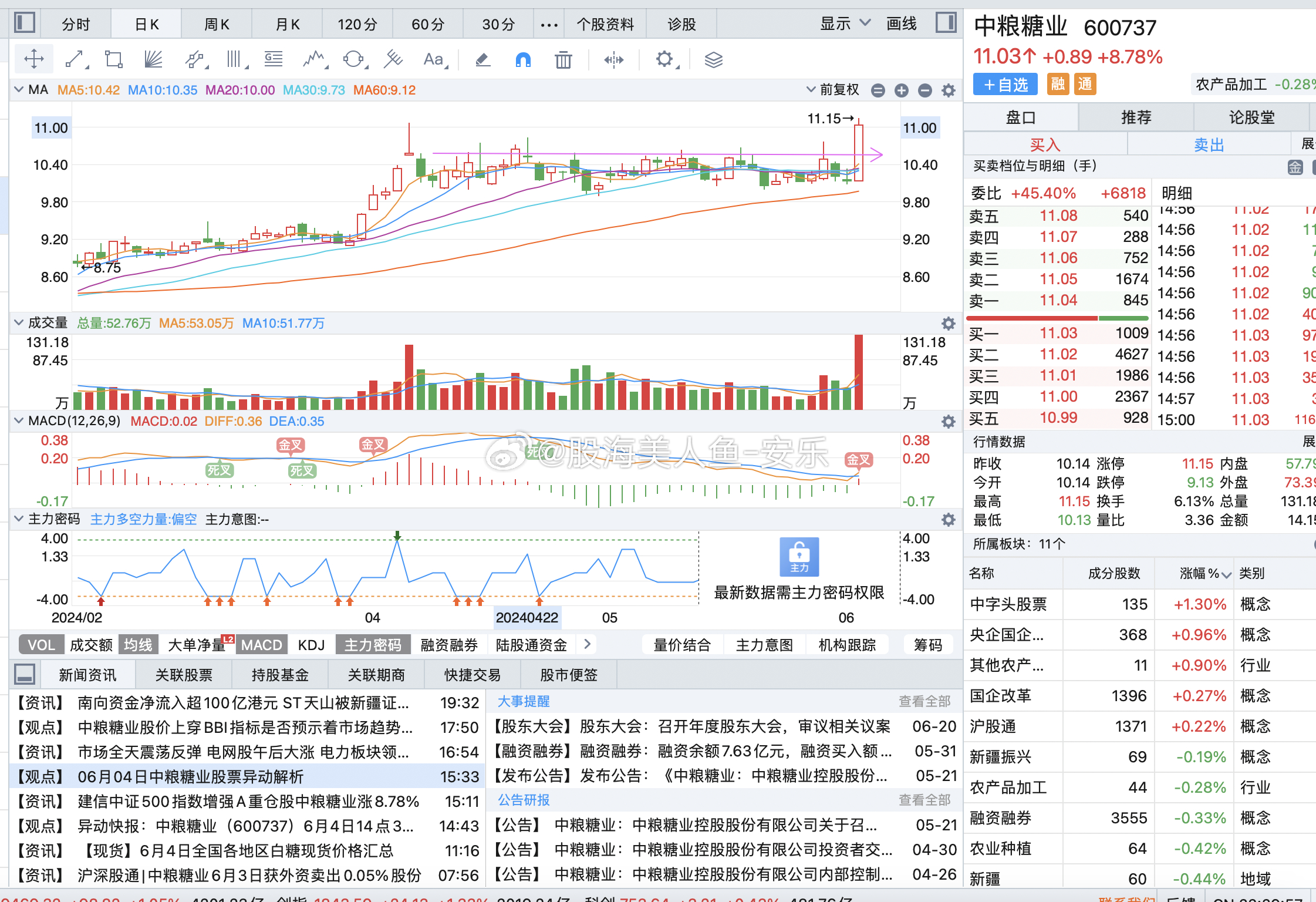
Task: Collapse the bottom news panel icon
Action: [x=24, y=674]
